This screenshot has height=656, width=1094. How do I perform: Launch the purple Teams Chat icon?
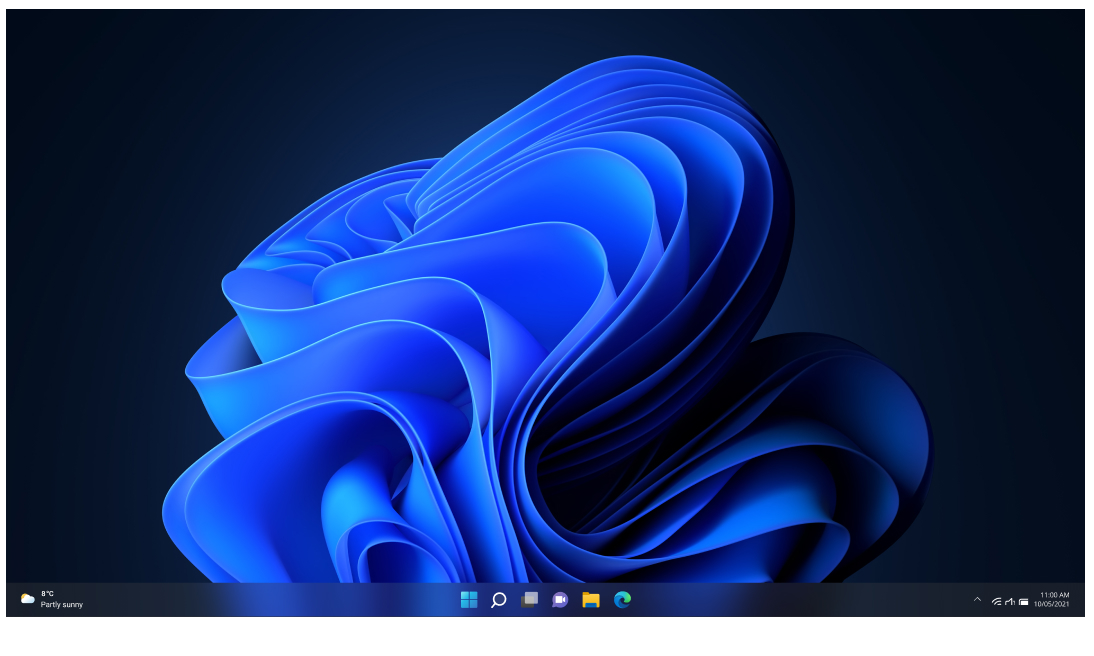point(560,600)
